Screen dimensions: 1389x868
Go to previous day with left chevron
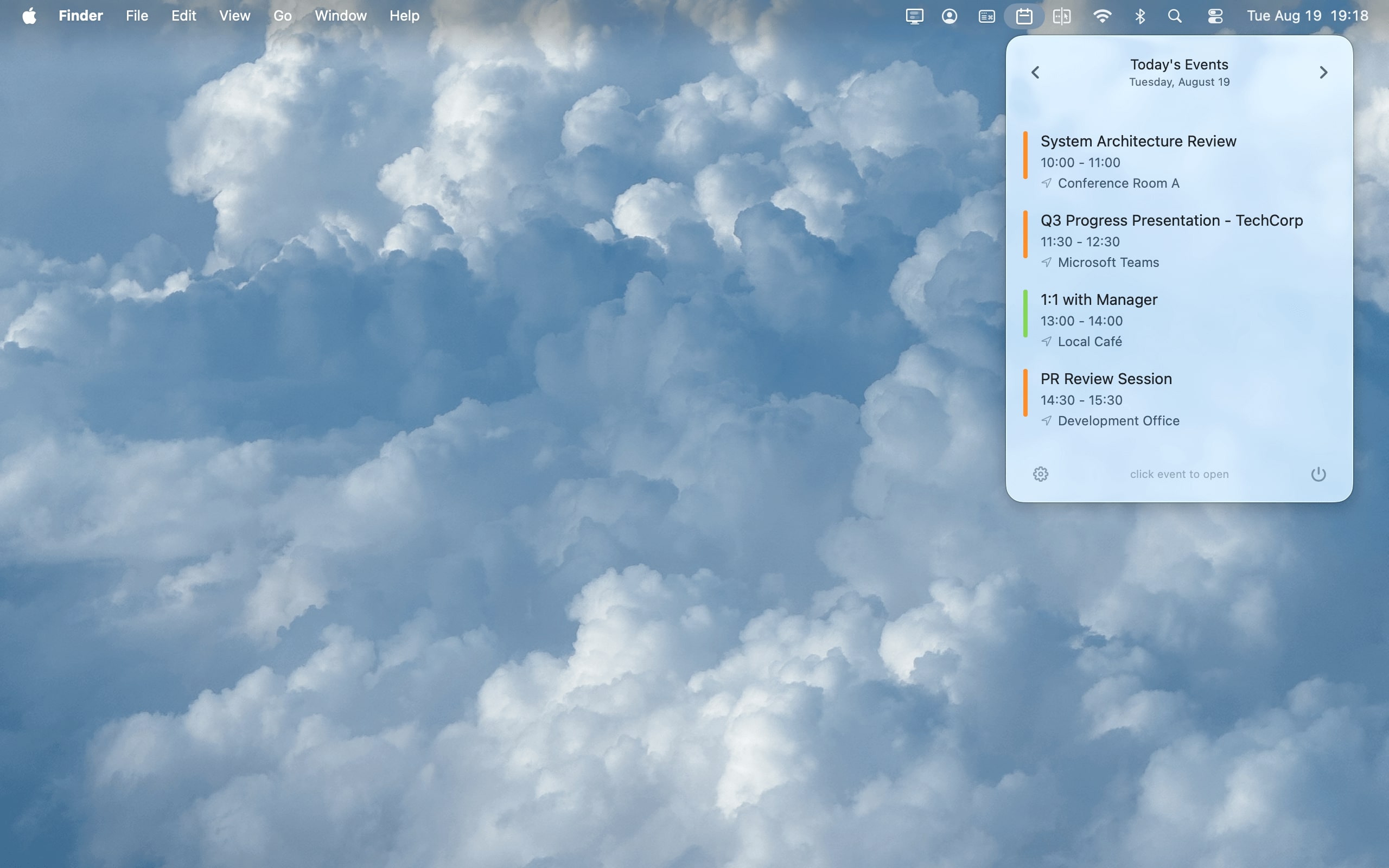(x=1035, y=72)
